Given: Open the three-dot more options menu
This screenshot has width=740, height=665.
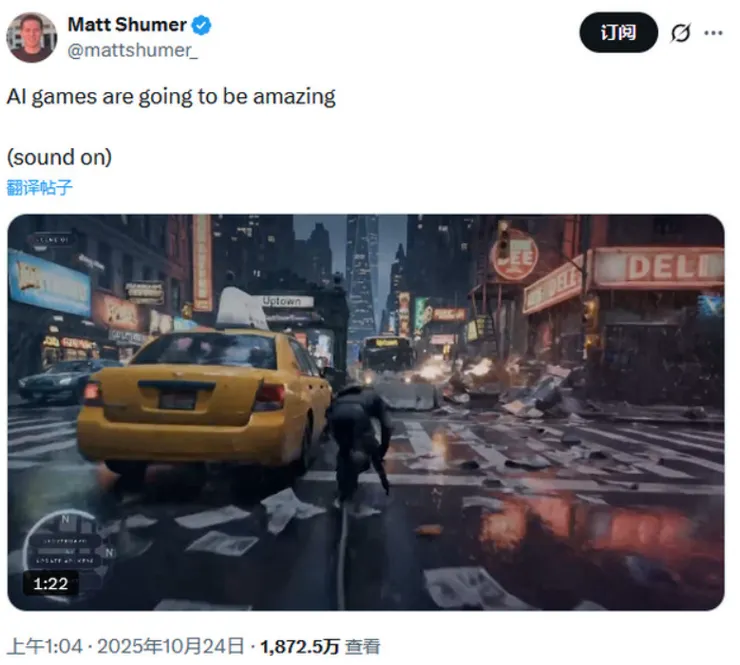Looking at the screenshot, I should [x=713, y=33].
